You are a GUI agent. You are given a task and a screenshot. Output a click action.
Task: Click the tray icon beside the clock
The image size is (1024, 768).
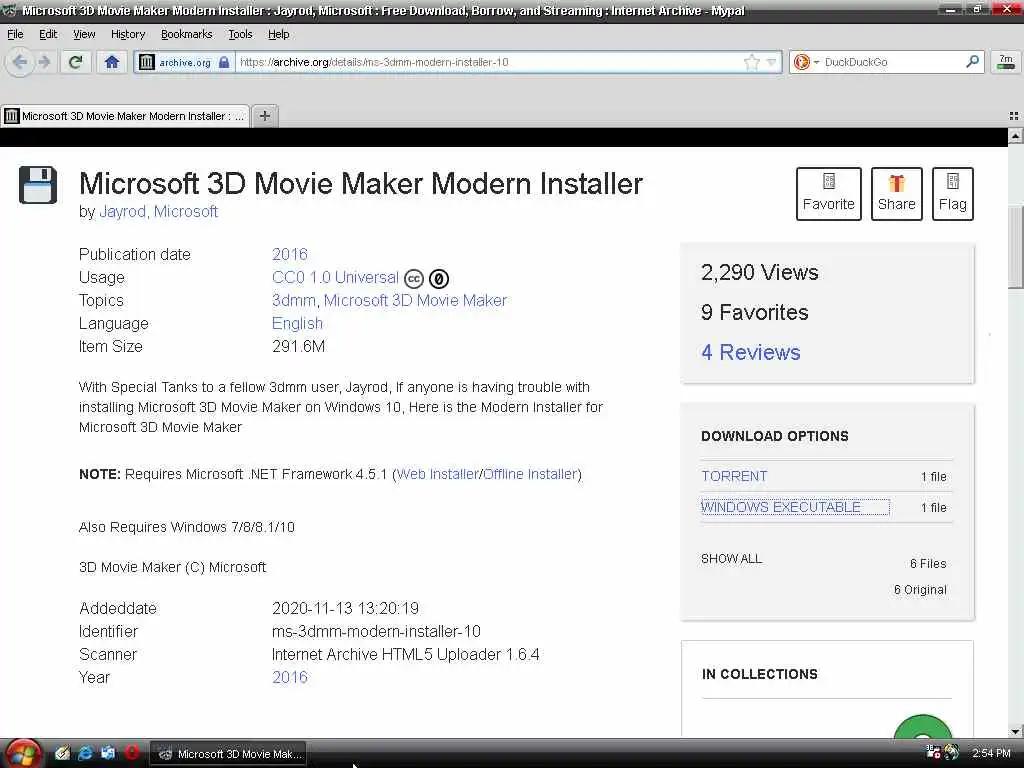click(952, 752)
